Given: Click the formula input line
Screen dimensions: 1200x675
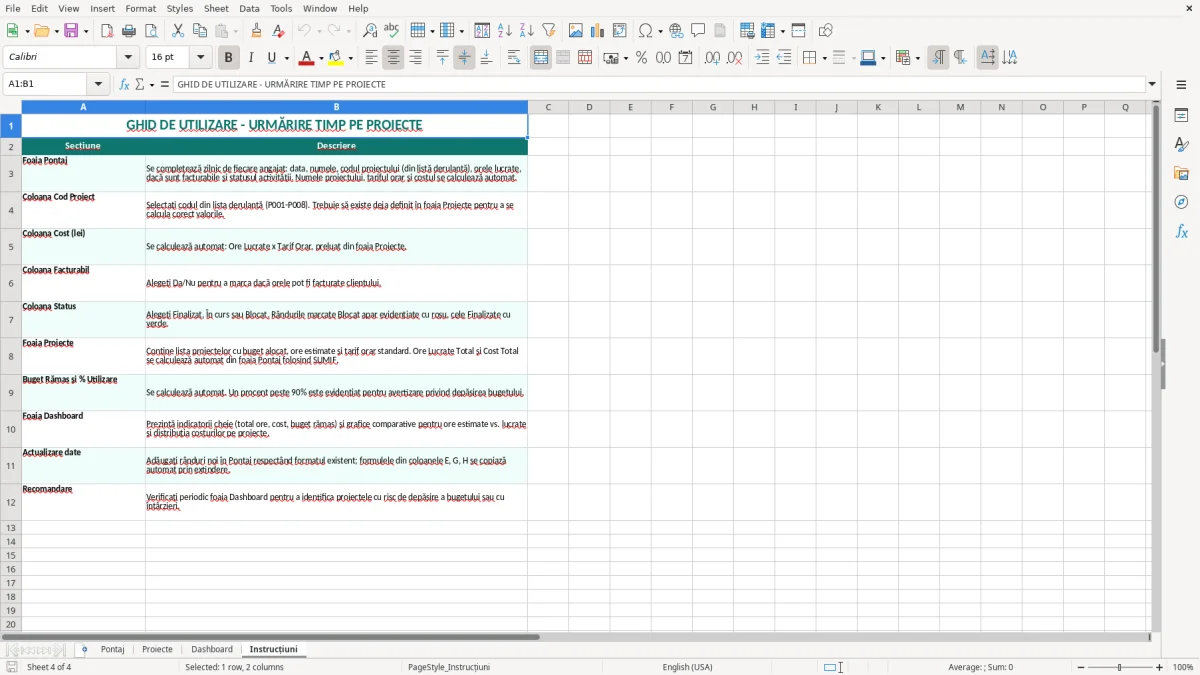Looking at the screenshot, I should tap(658, 84).
